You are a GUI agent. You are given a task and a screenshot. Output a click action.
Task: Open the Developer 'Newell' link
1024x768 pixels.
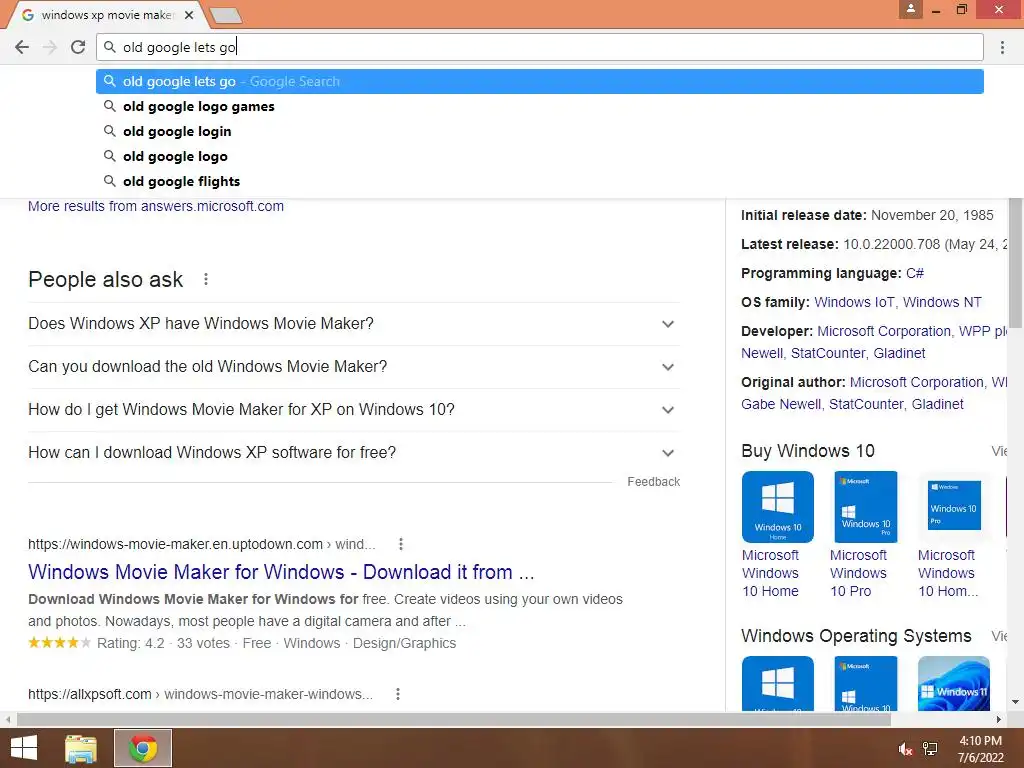[761, 353]
